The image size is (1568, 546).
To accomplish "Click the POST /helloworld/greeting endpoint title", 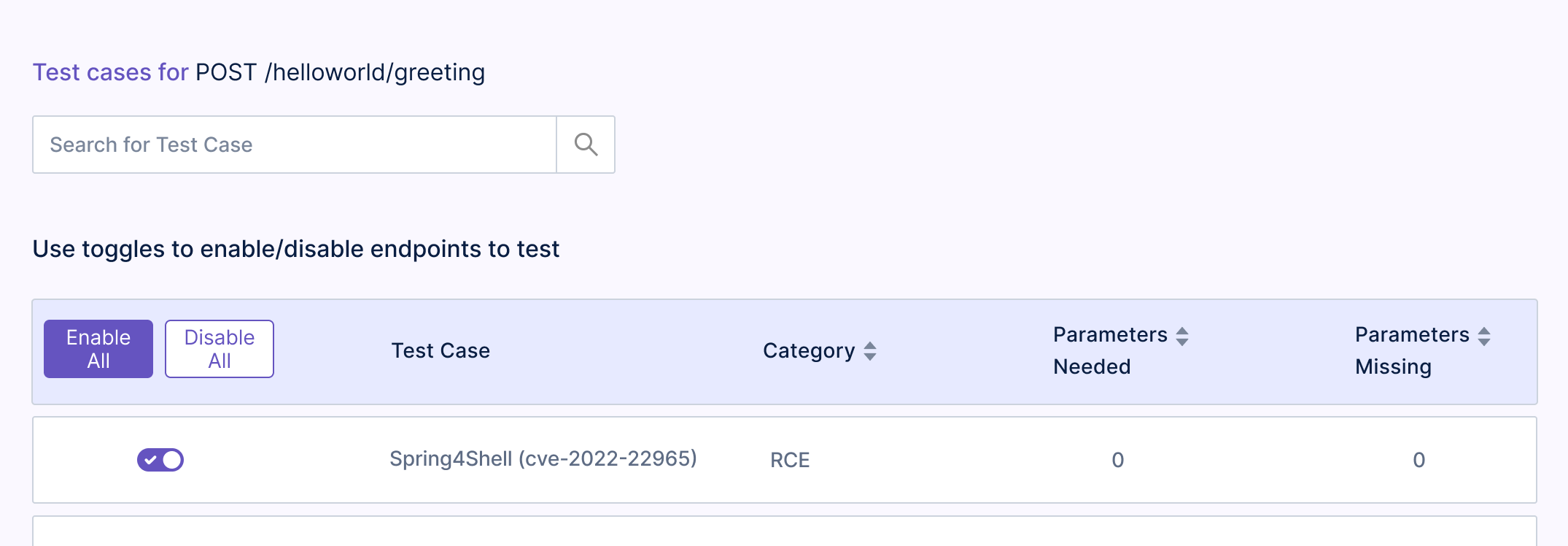I will click(x=340, y=72).
